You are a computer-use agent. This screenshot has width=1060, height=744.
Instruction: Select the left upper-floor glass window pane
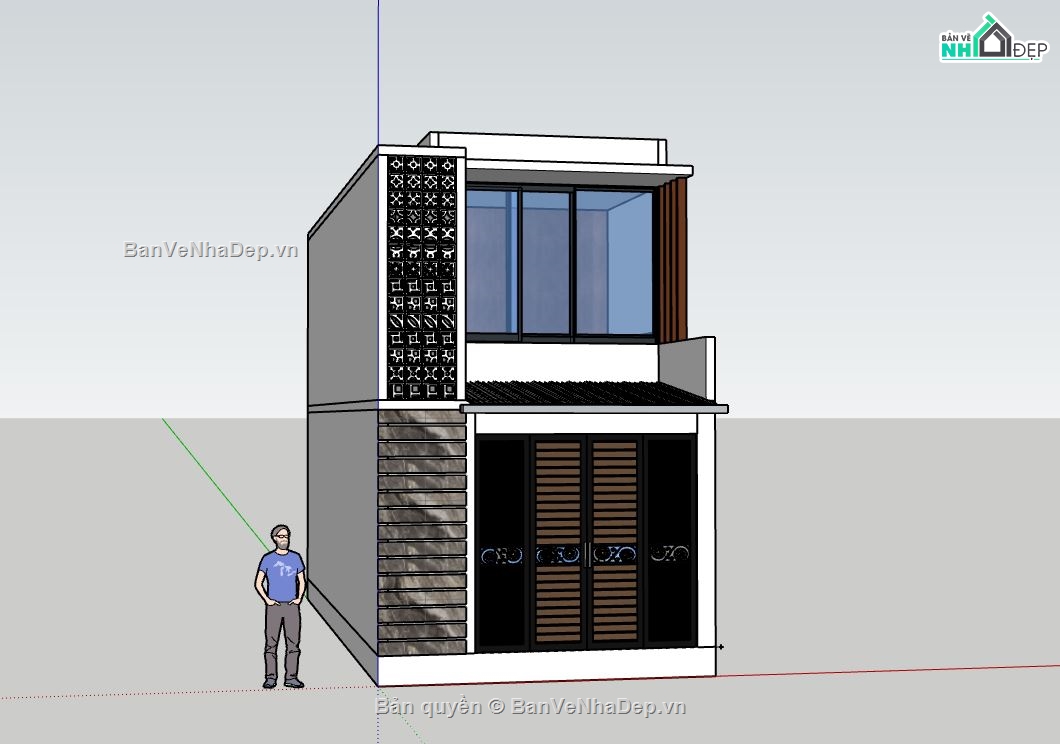(492, 262)
